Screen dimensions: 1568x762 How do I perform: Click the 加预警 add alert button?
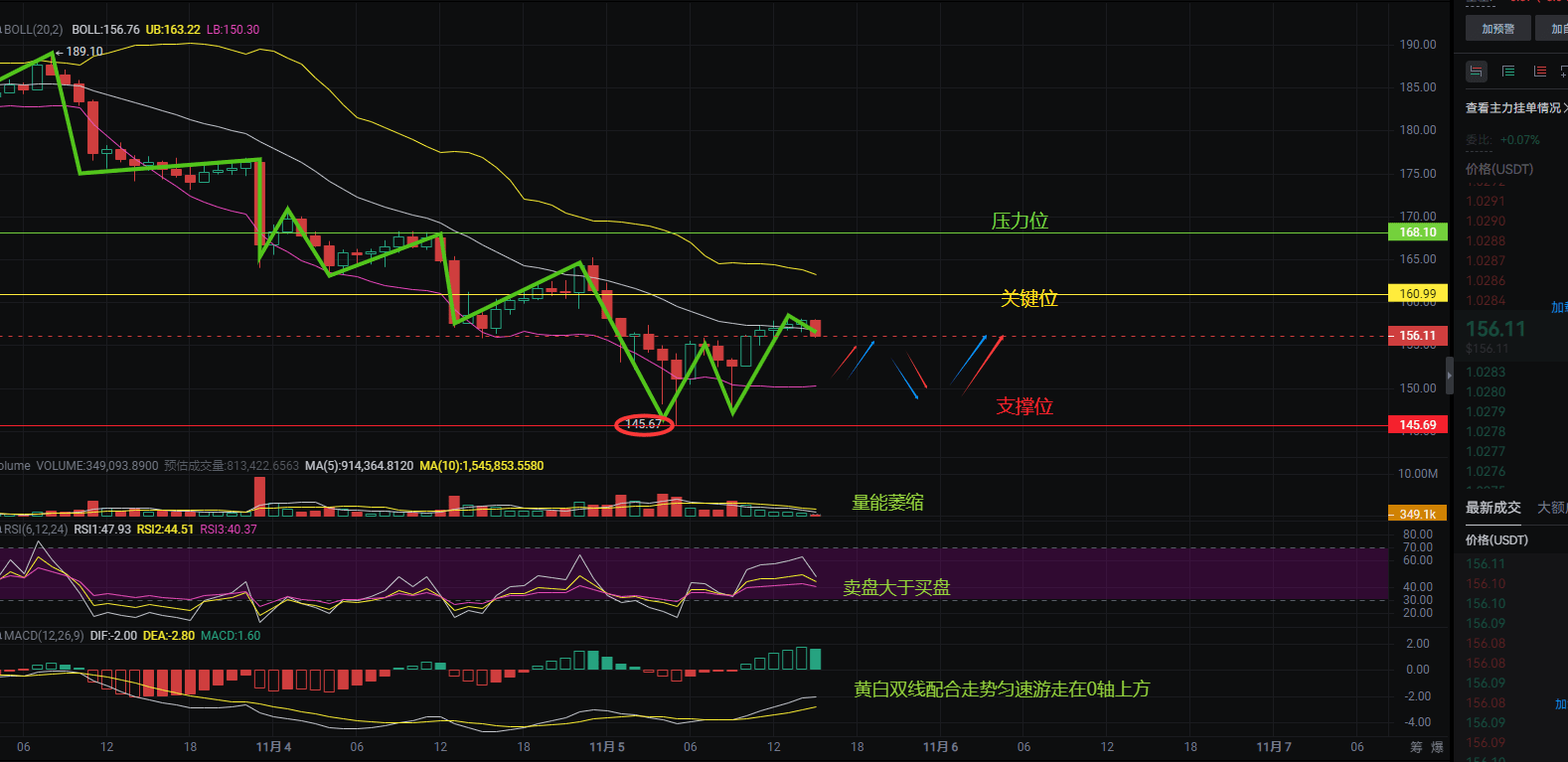(x=1498, y=29)
